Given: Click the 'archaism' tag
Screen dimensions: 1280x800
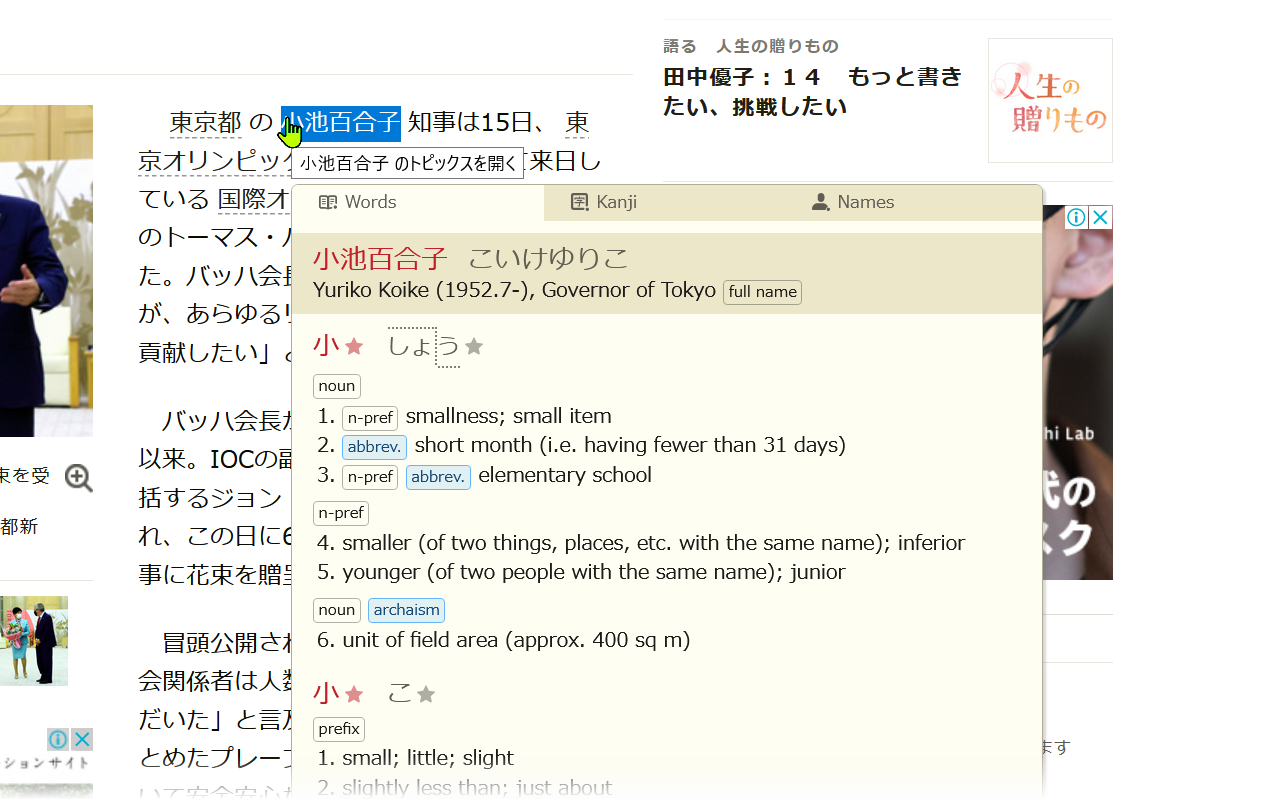Looking at the screenshot, I should 406,610.
